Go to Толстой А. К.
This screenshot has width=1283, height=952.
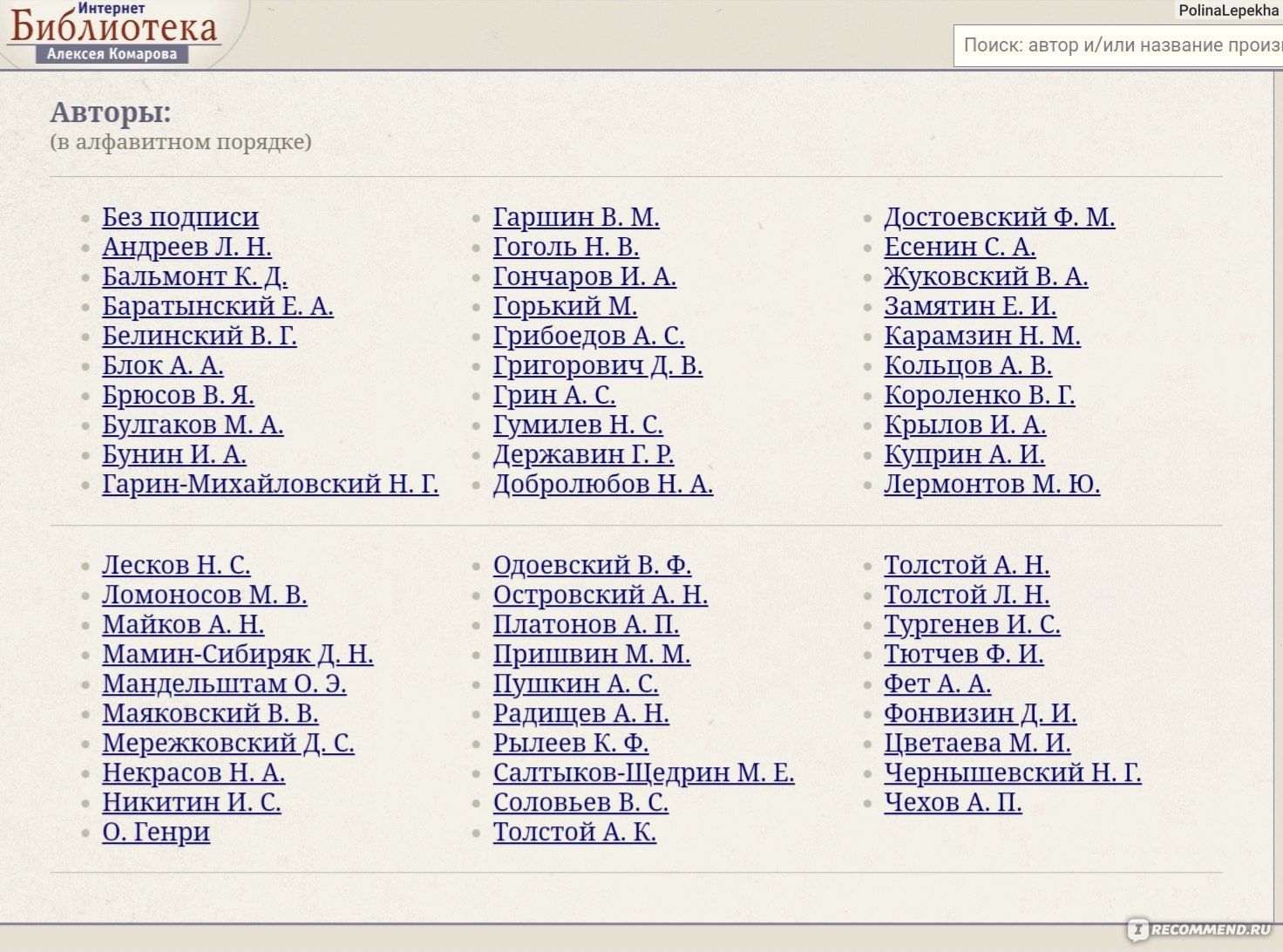coord(575,832)
